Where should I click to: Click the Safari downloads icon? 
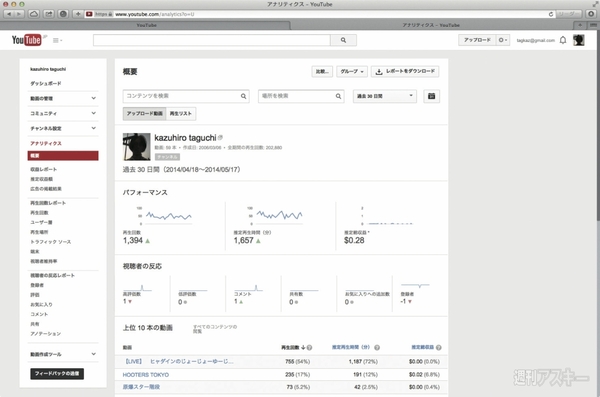(x=591, y=14)
